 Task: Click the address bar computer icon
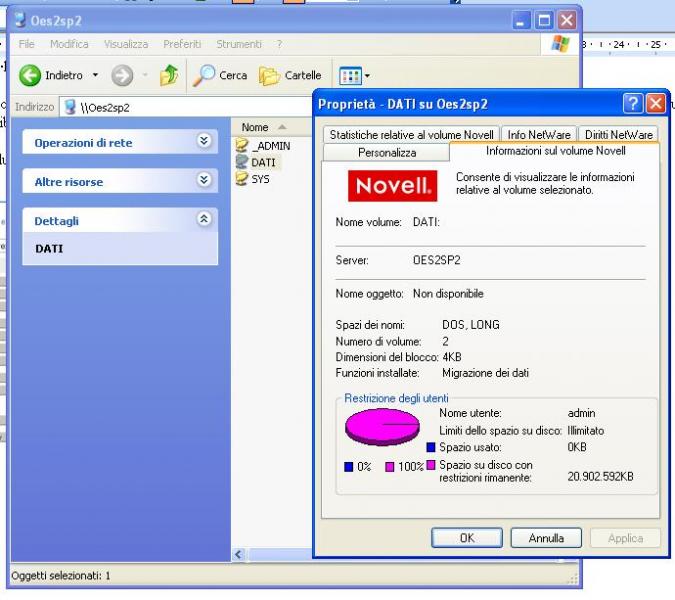[70, 107]
